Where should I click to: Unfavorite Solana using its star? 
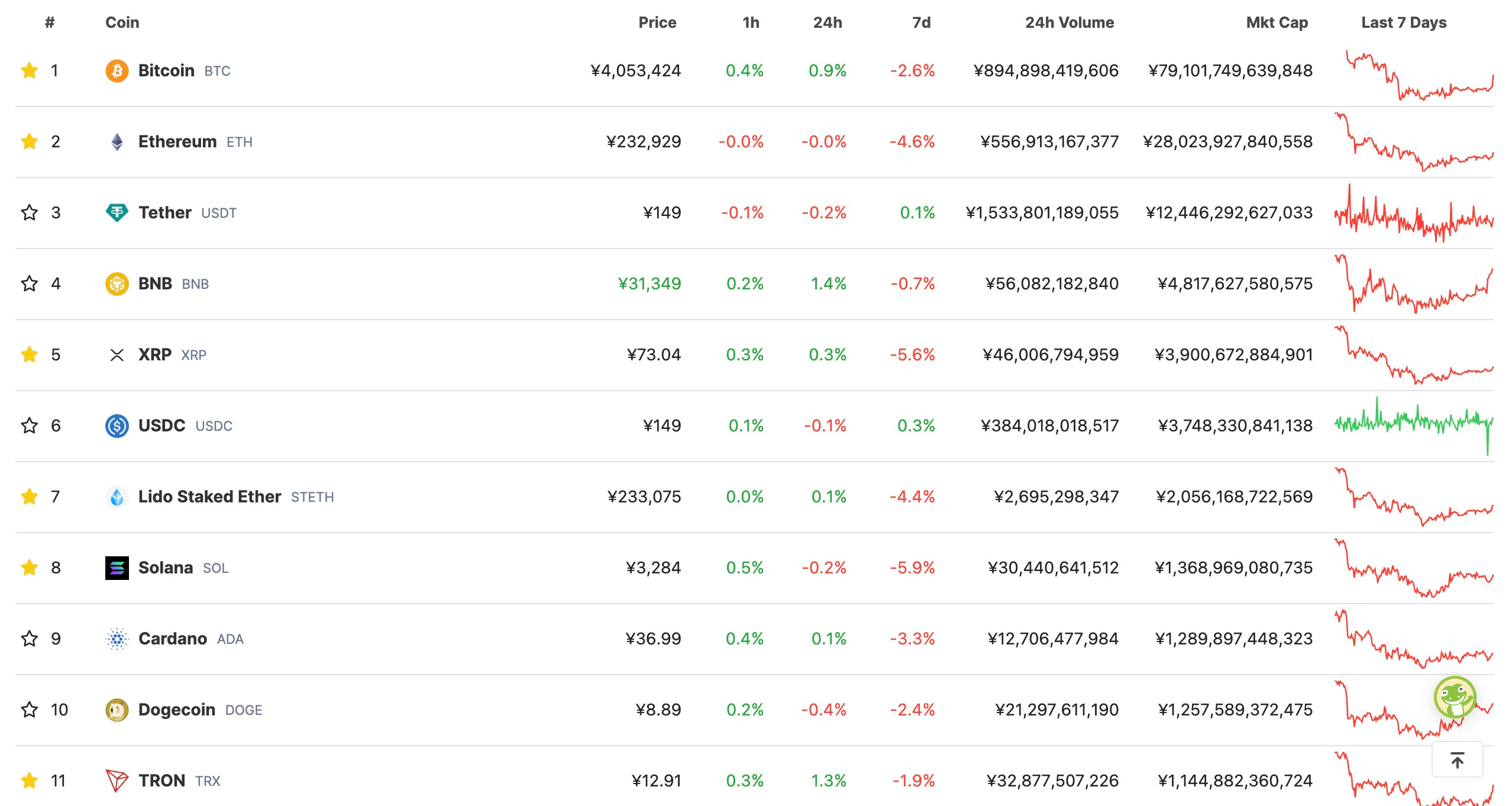point(29,568)
